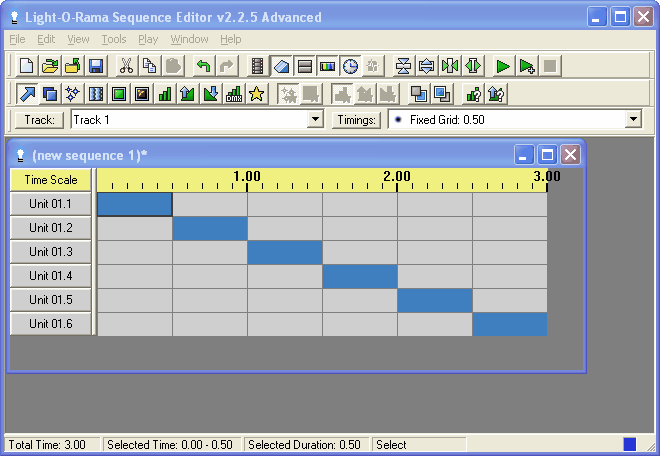Click the Save floppy disk icon

[96, 66]
